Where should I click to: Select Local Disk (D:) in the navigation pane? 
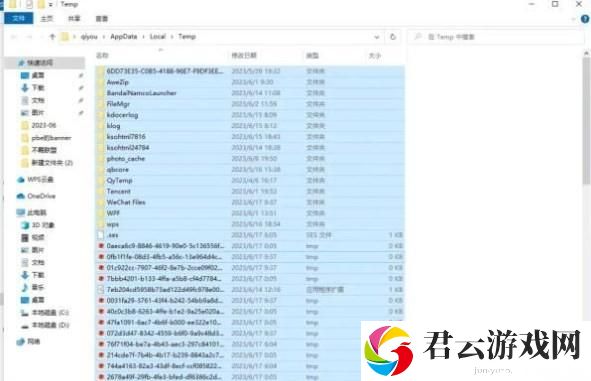pos(45,325)
